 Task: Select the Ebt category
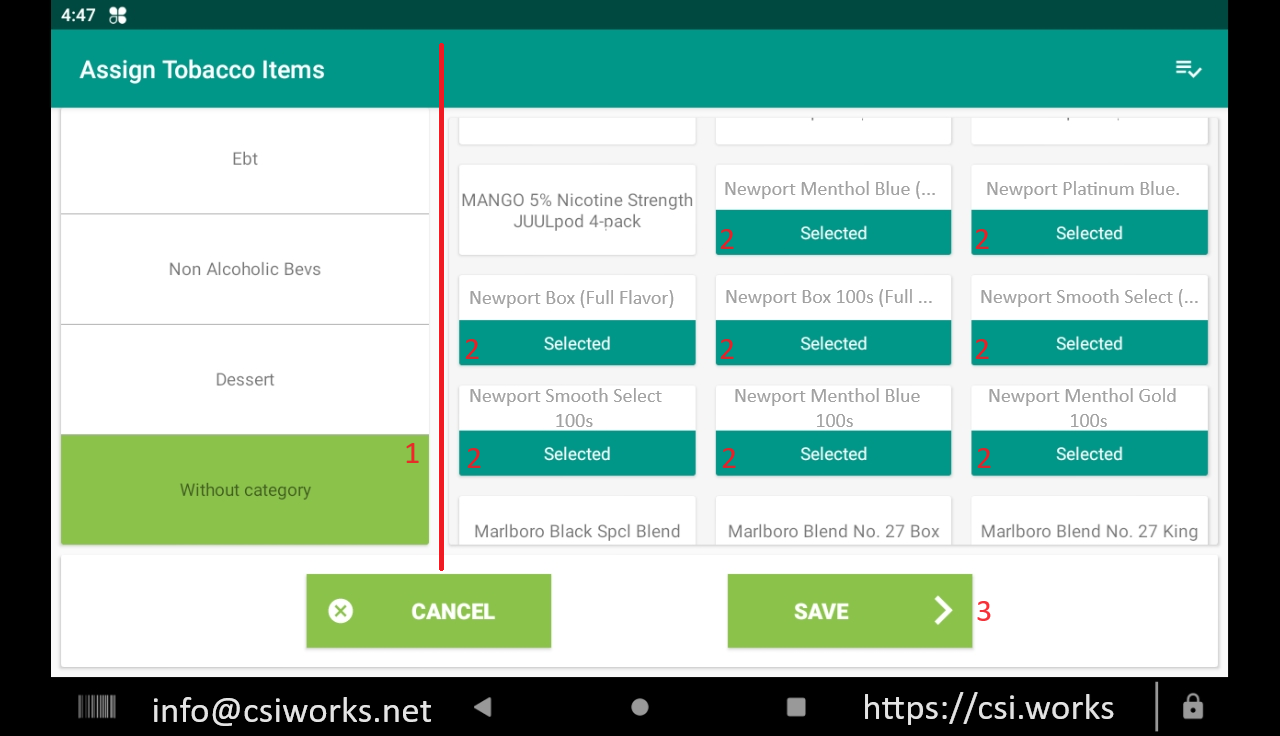click(x=245, y=159)
